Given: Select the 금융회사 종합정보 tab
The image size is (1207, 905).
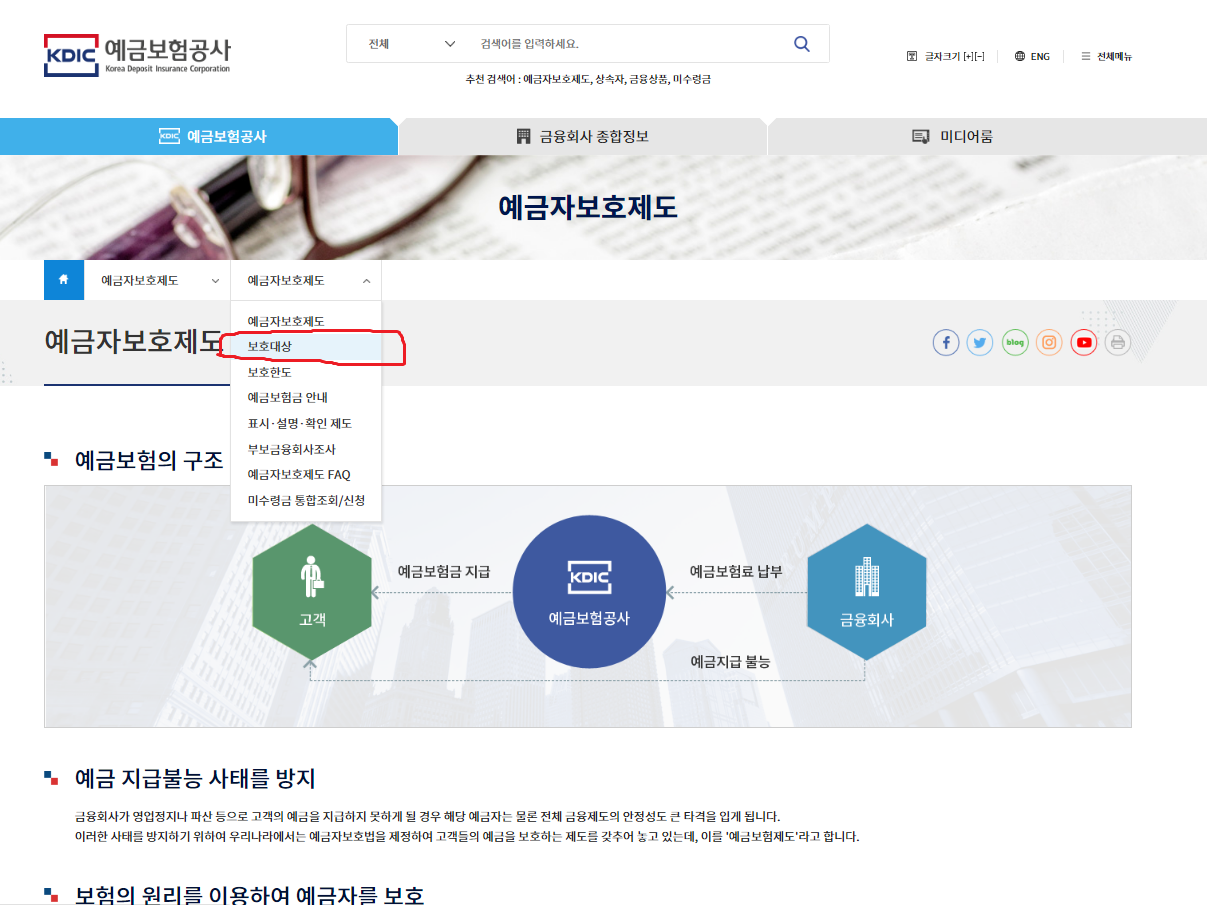Looking at the screenshot, I should 583,136.
